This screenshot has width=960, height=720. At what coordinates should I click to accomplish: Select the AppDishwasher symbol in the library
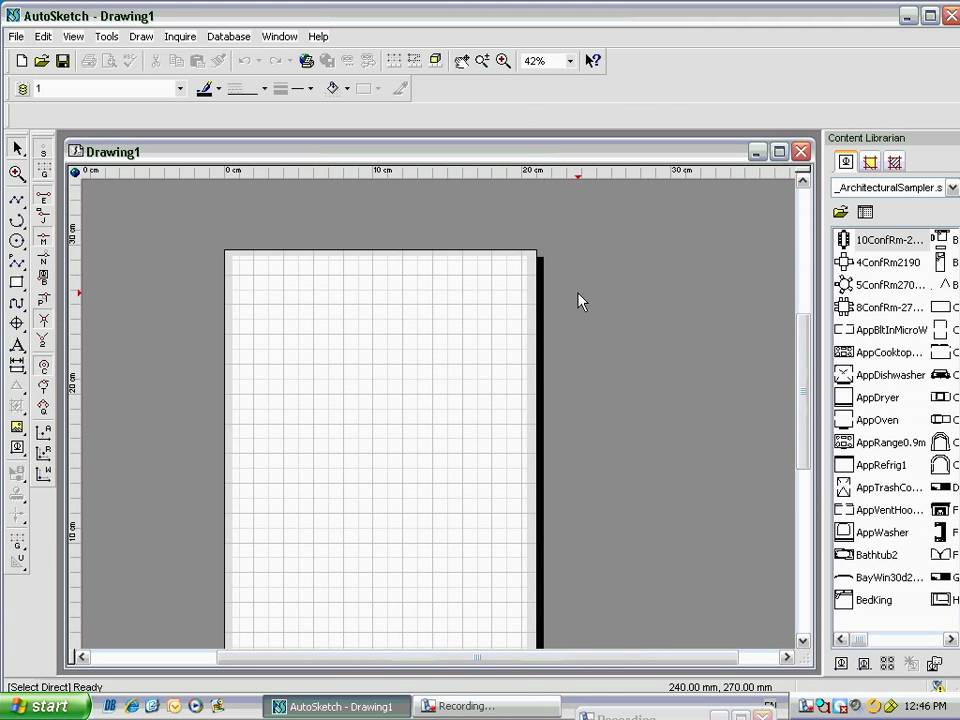coord(880,375)
